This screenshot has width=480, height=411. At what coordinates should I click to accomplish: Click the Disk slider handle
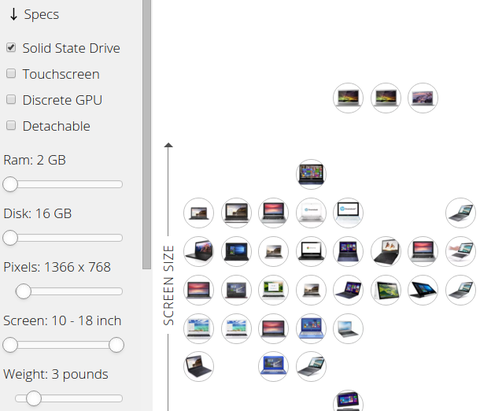10,238
